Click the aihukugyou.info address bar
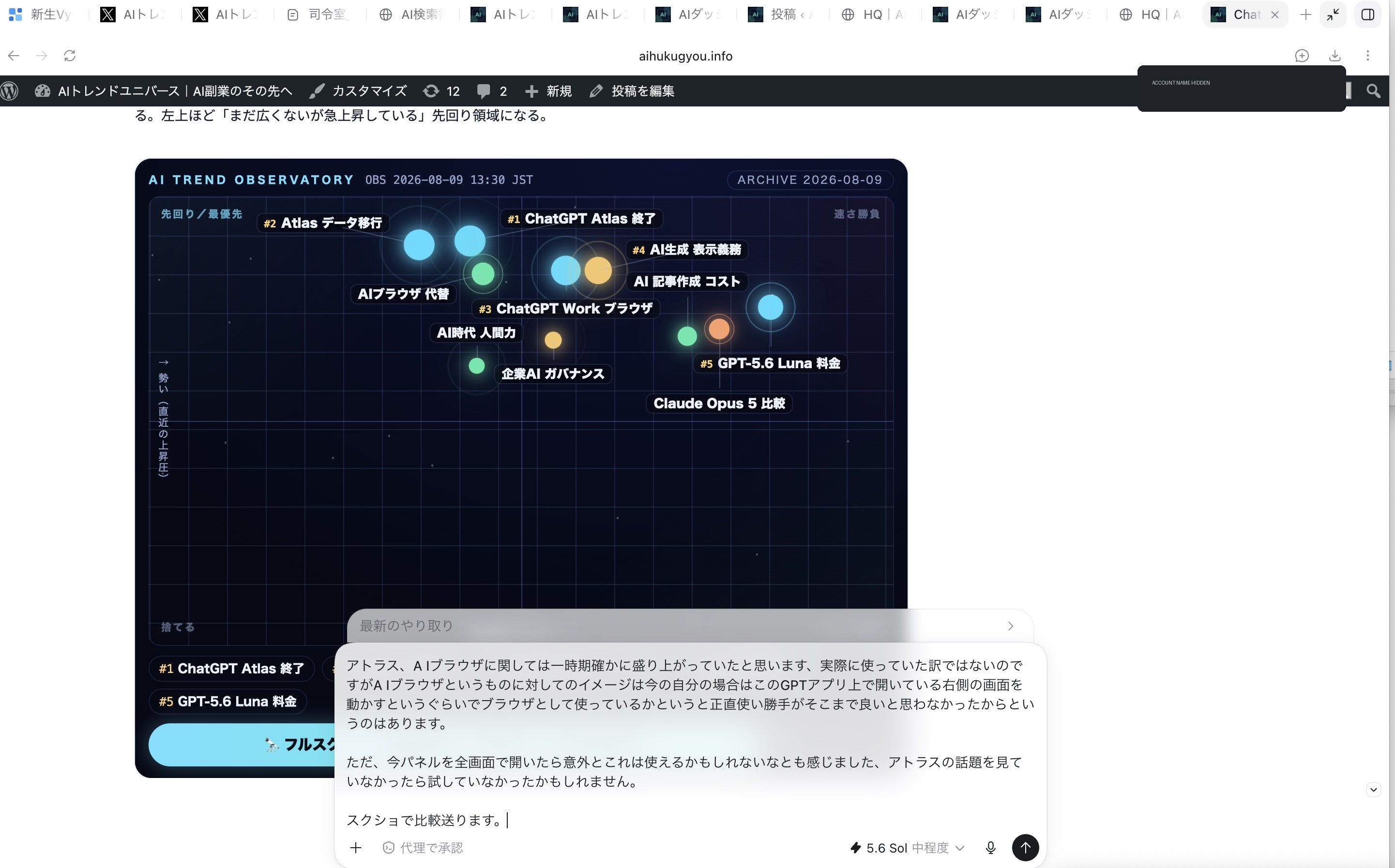The image size is (1395, 868). pos(685,56)
